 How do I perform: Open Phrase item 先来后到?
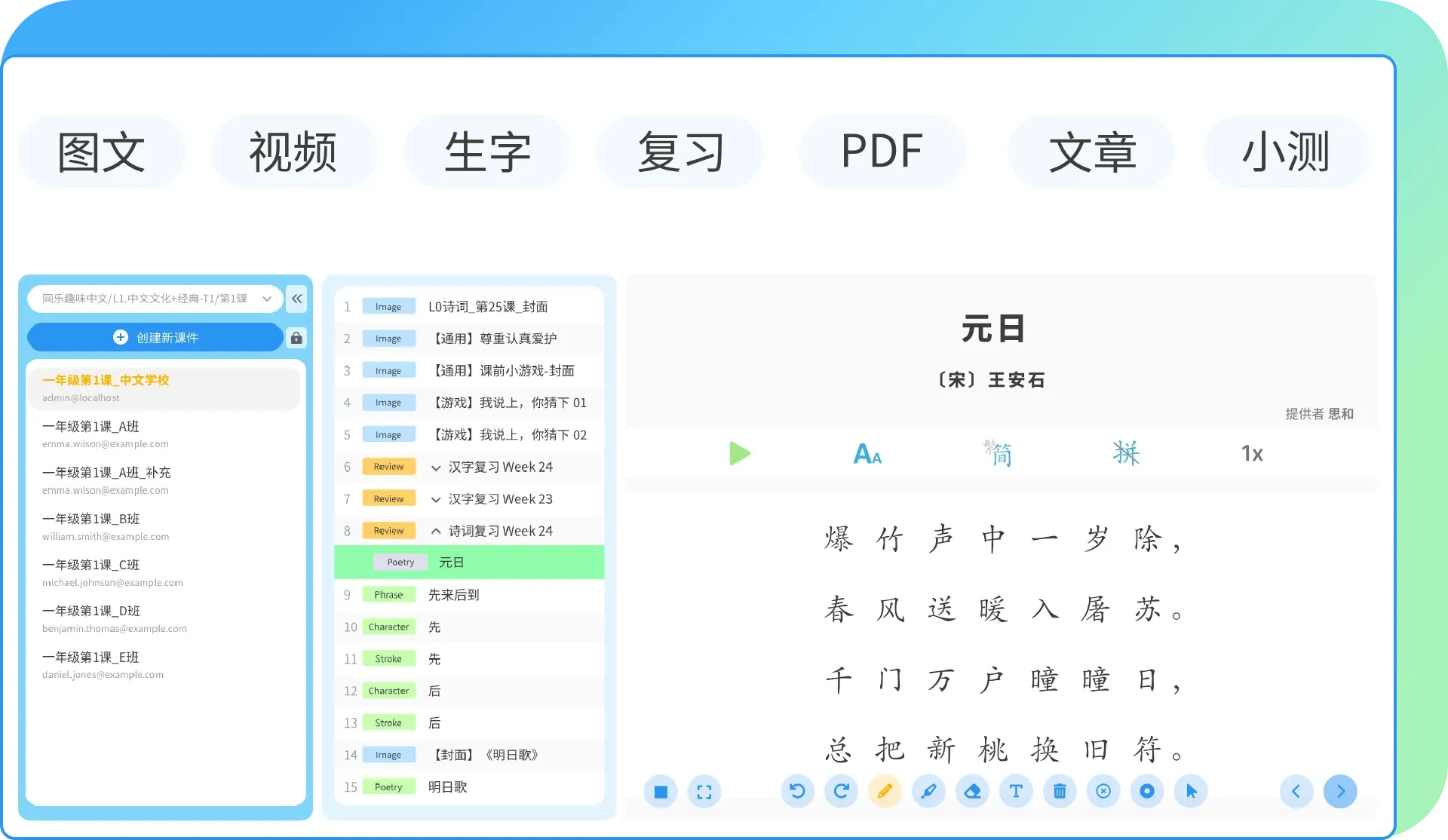tap(469, 595)
